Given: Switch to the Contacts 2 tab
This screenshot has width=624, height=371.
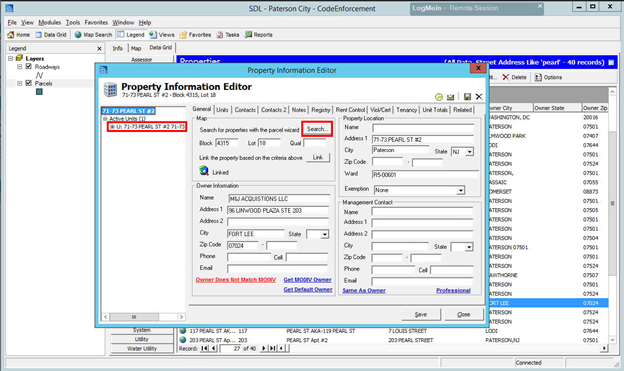Looking at the screenshot, I should pyautogui.click(x=274, y=110).
